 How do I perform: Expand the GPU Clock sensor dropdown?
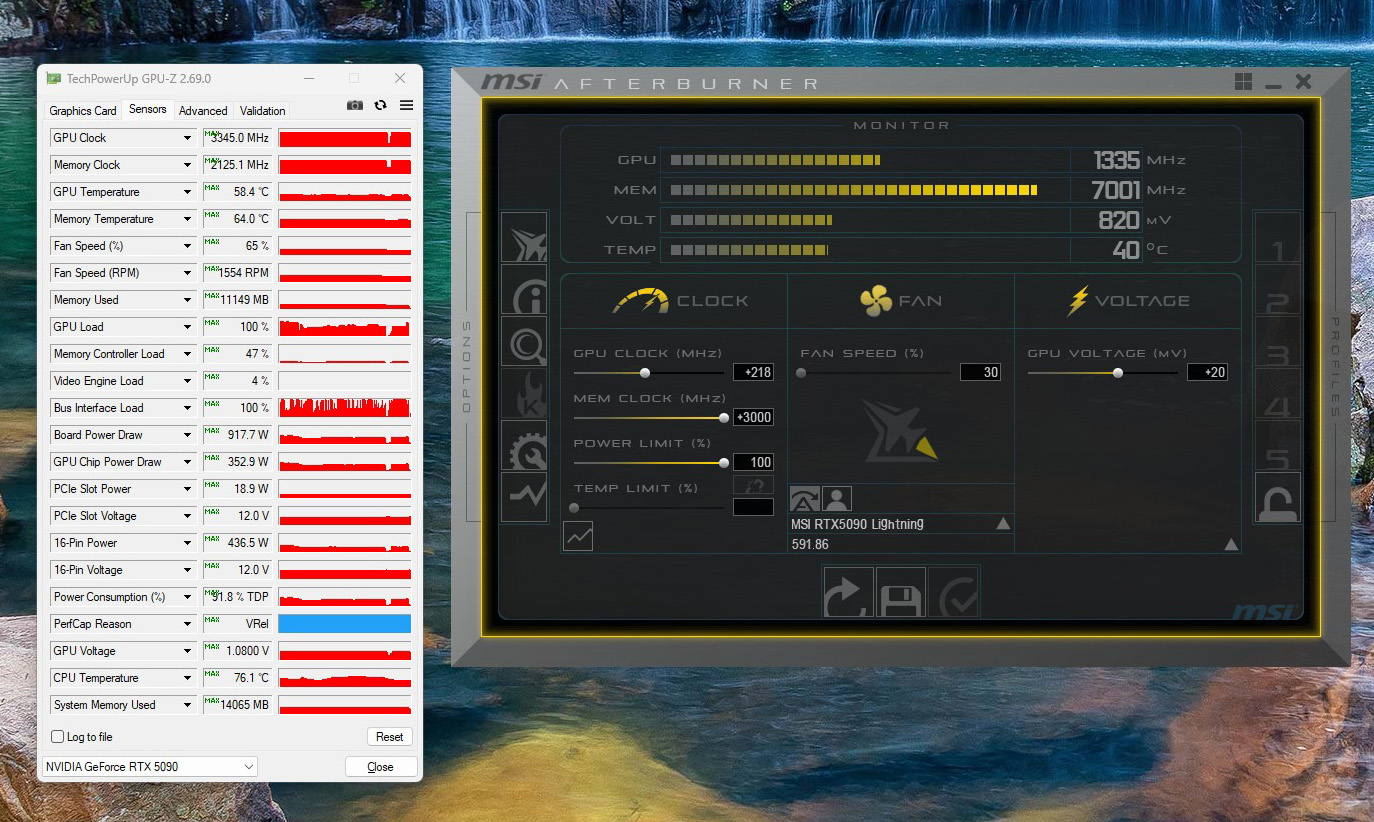tap(187, 138)
